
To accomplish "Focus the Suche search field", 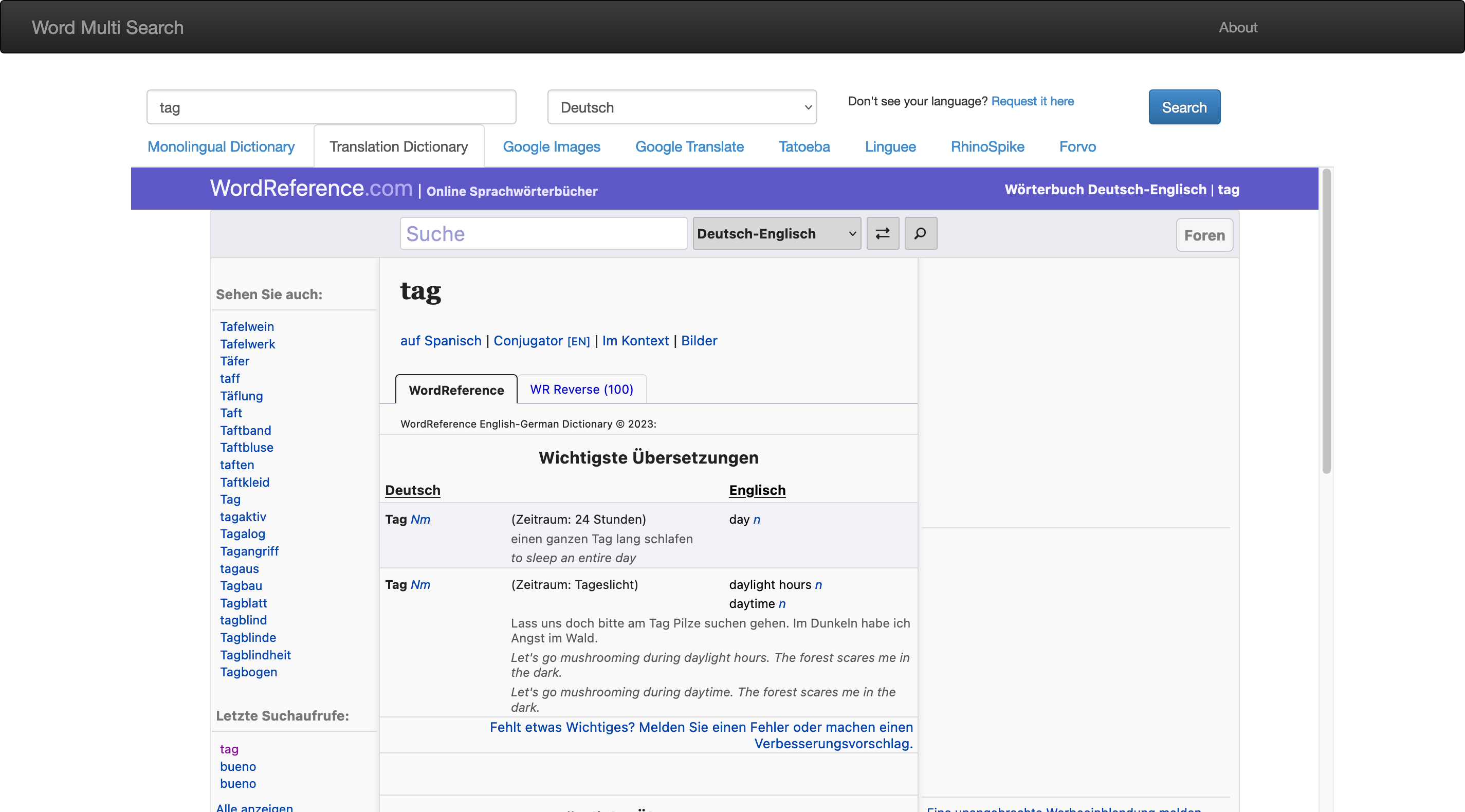I will point(543,234).
